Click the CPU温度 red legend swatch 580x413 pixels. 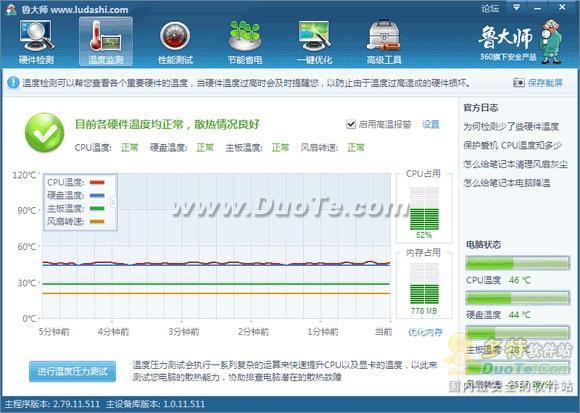point(97,182)
